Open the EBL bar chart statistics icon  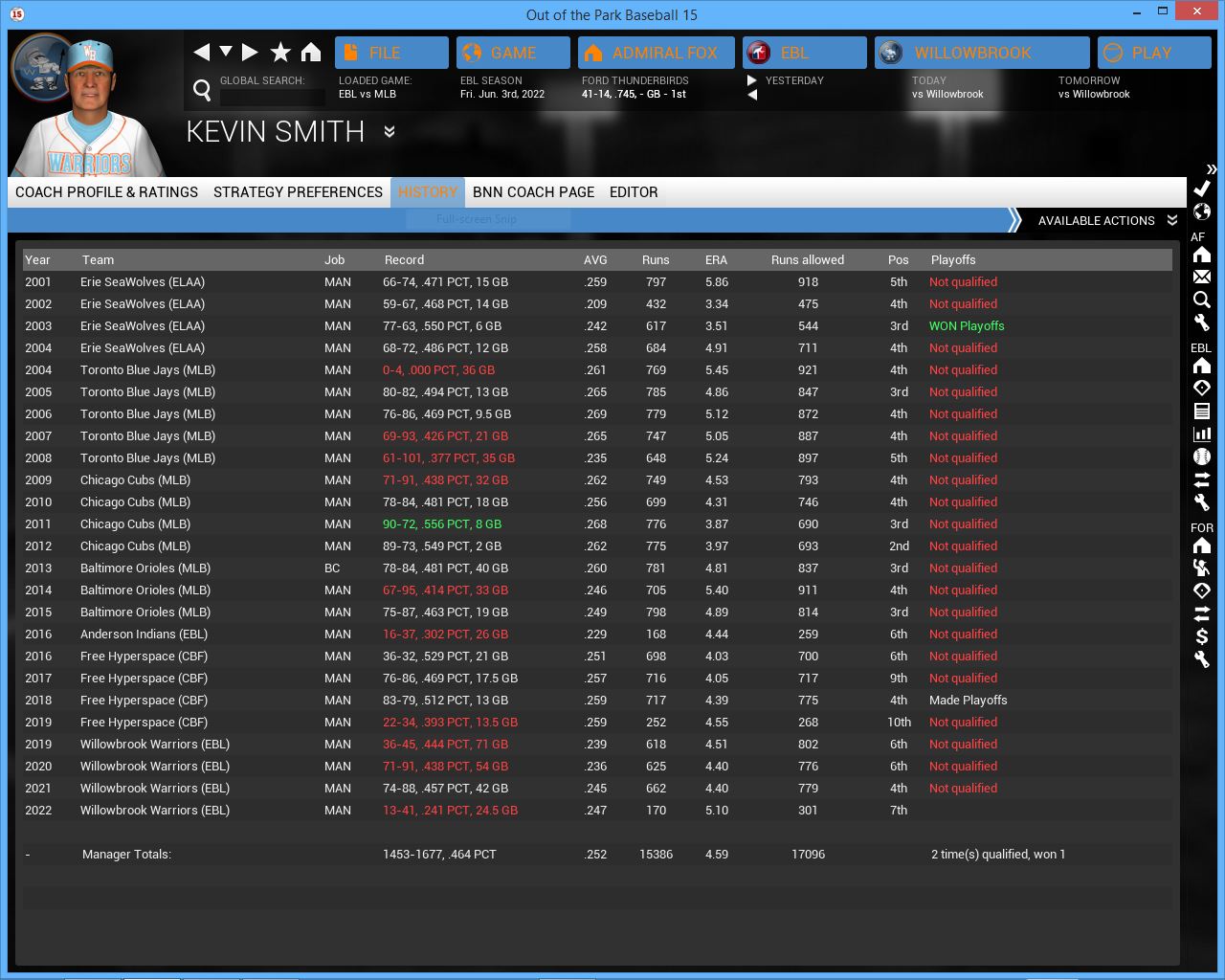click(x=1202, y=434)
